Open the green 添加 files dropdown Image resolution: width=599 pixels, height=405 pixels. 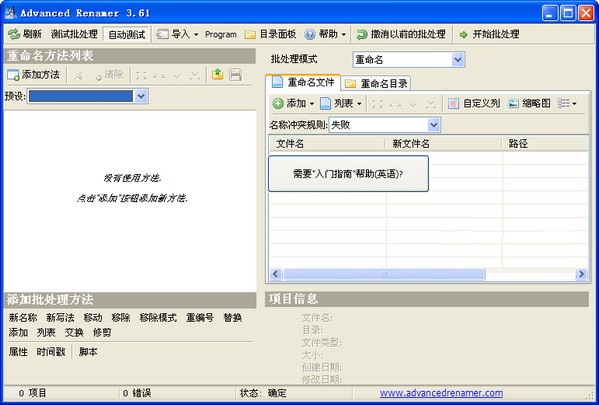click(x=293, y=104)
